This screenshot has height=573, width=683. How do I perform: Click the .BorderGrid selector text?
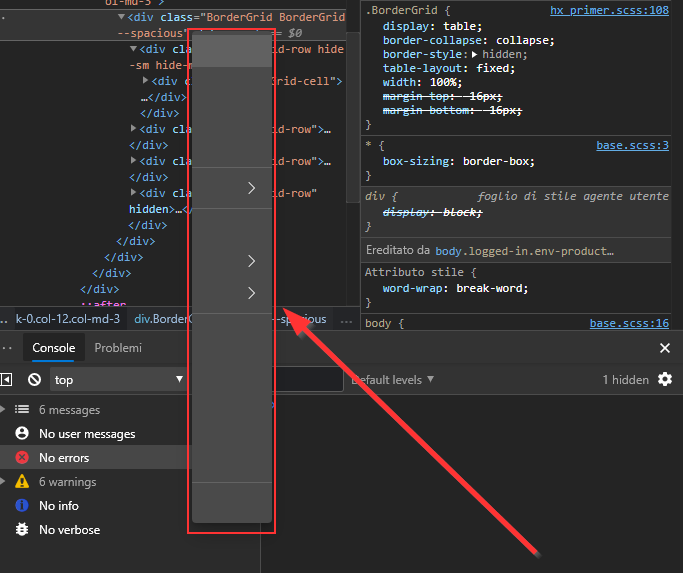point(401,10)
